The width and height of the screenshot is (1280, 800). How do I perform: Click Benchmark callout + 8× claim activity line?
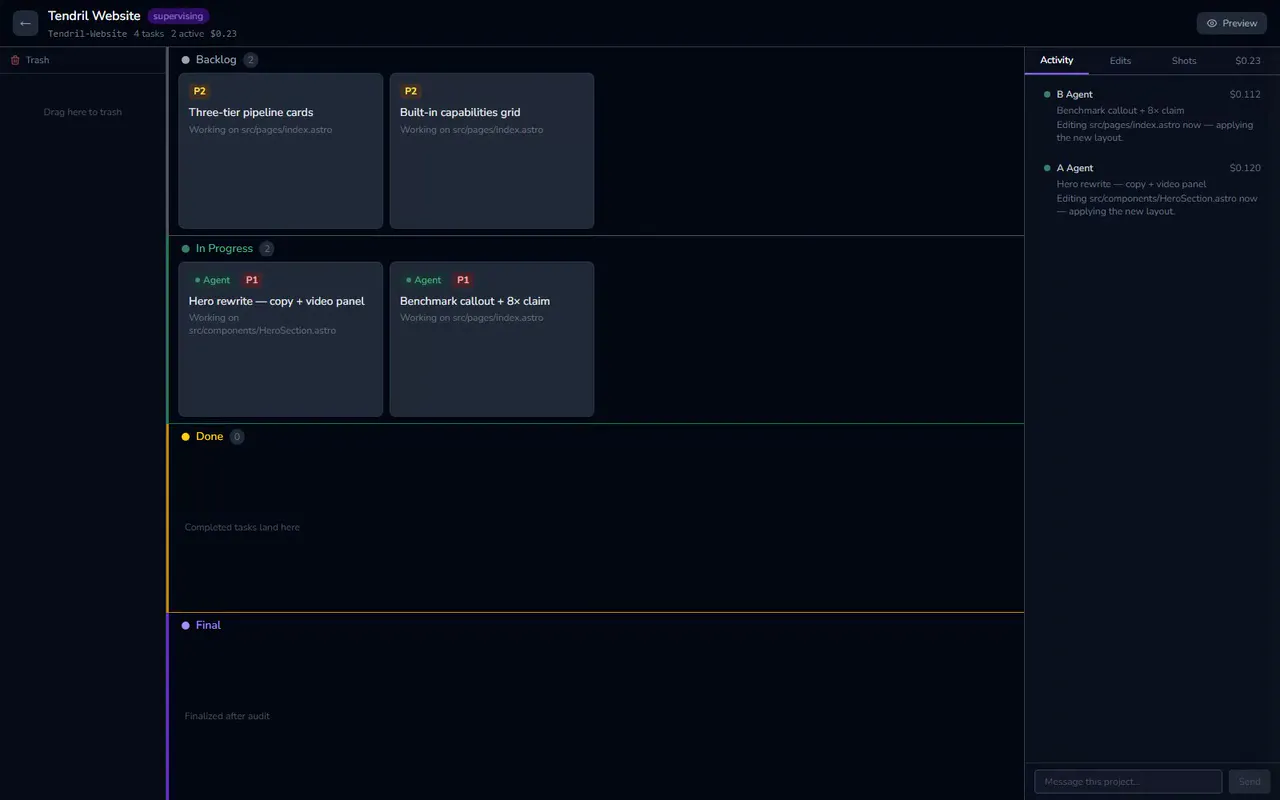tap(1120, 111)
